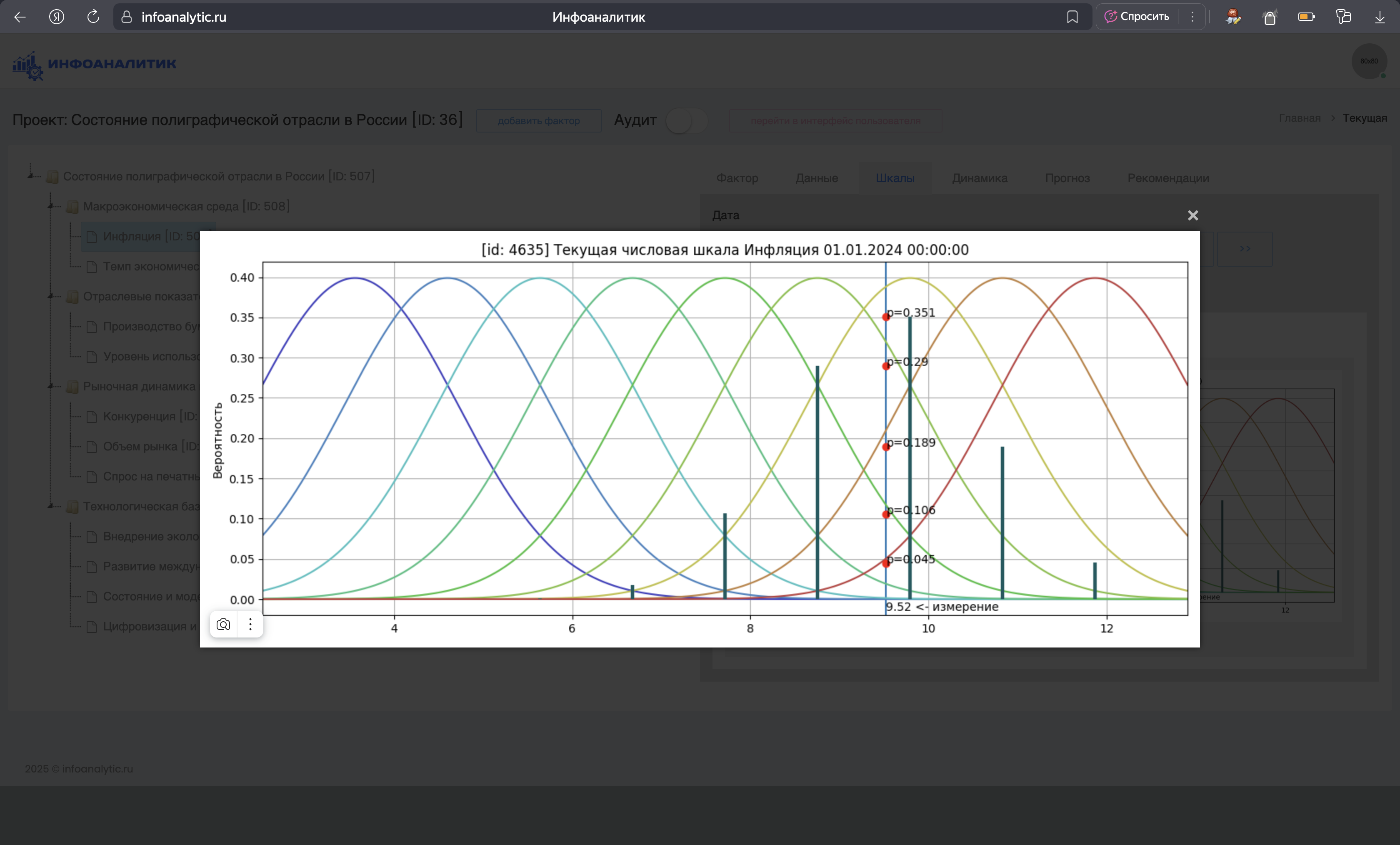Click перейти в интерфейс пользователя button
The height and width of the screenshot is (845, 1400).
tap(835, 120)
